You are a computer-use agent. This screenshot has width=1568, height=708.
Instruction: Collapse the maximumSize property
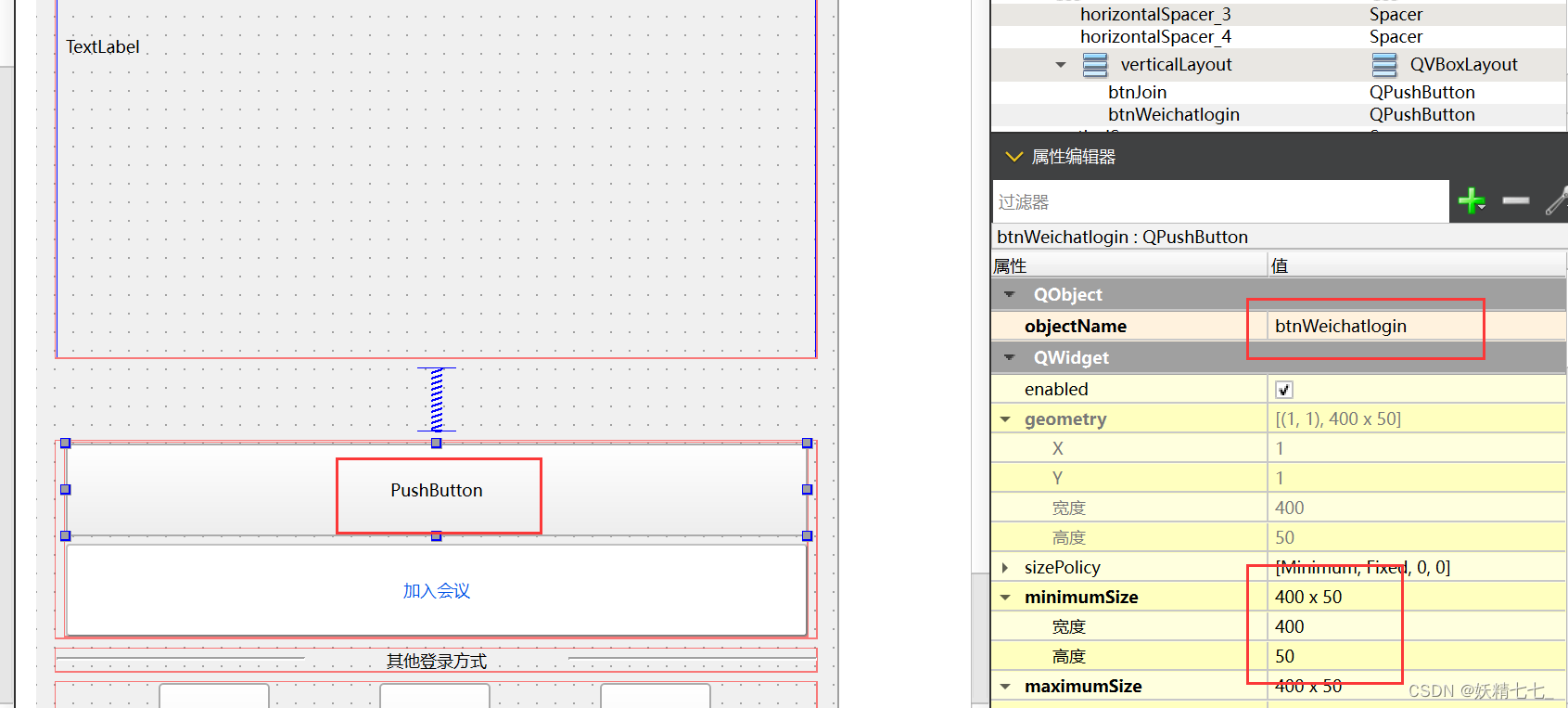(1005, 687)
